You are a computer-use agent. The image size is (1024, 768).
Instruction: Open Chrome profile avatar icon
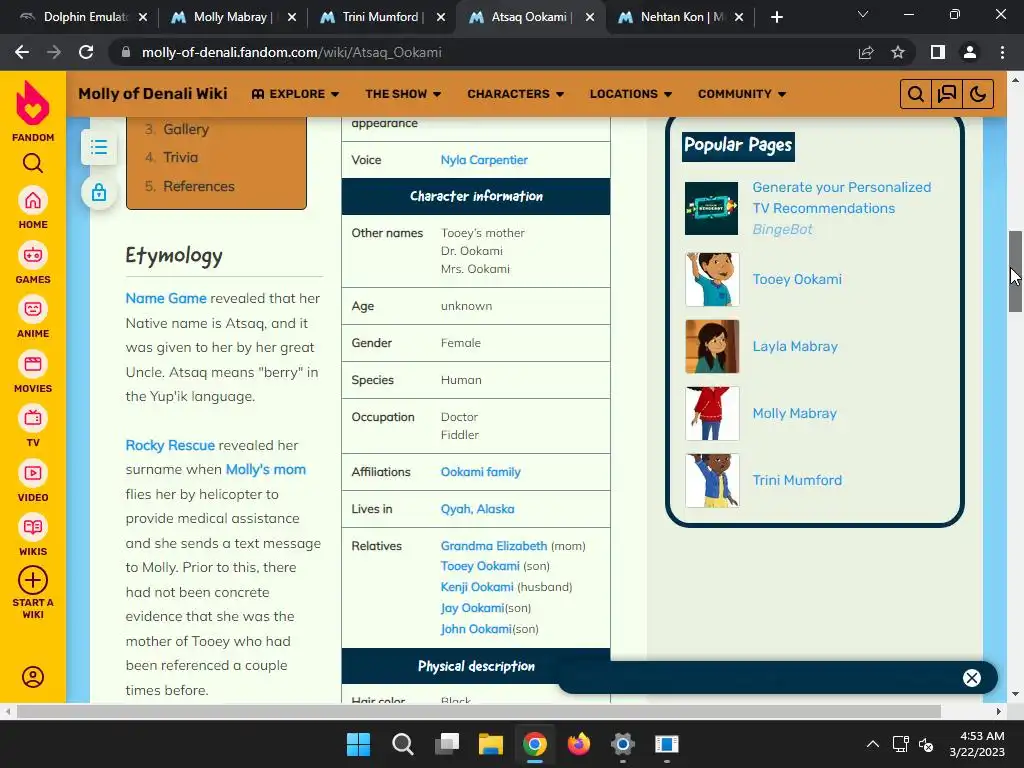(970, 52)
